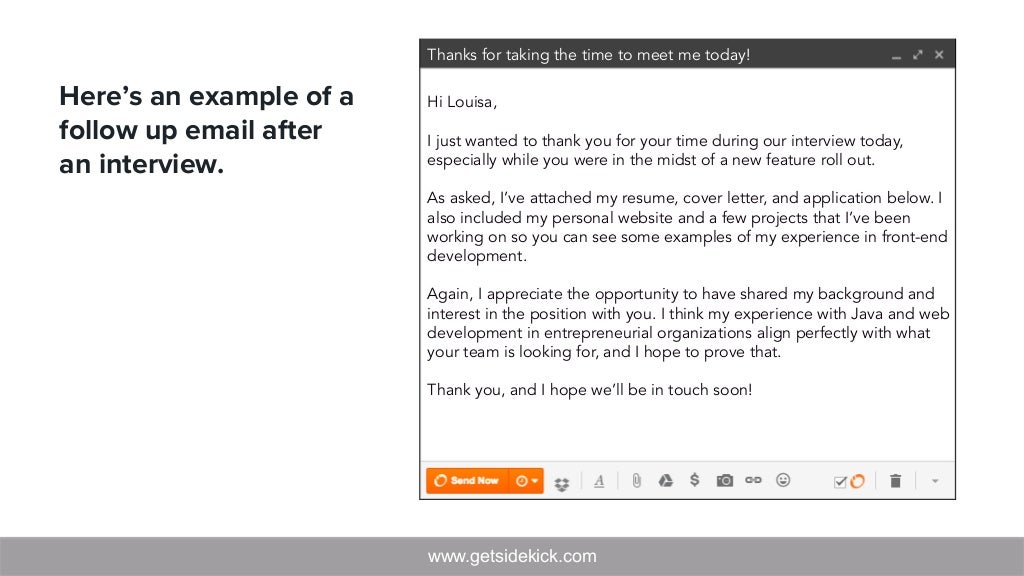Viewport: 1024px width, 576px height.
Task: Open the send later schedule dropdown
Action: coord(526,481)
